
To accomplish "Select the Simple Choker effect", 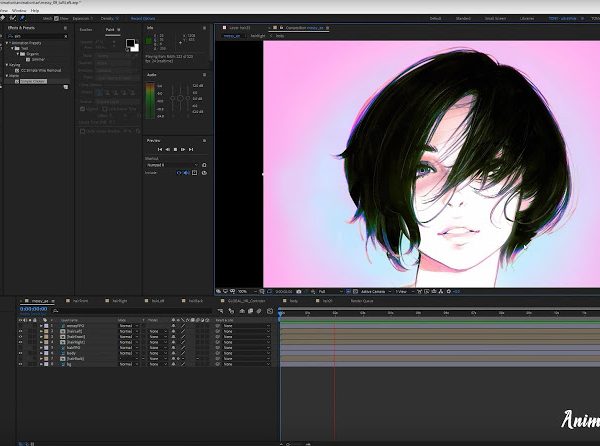I will pyautogui.click(x=34, y=81).
